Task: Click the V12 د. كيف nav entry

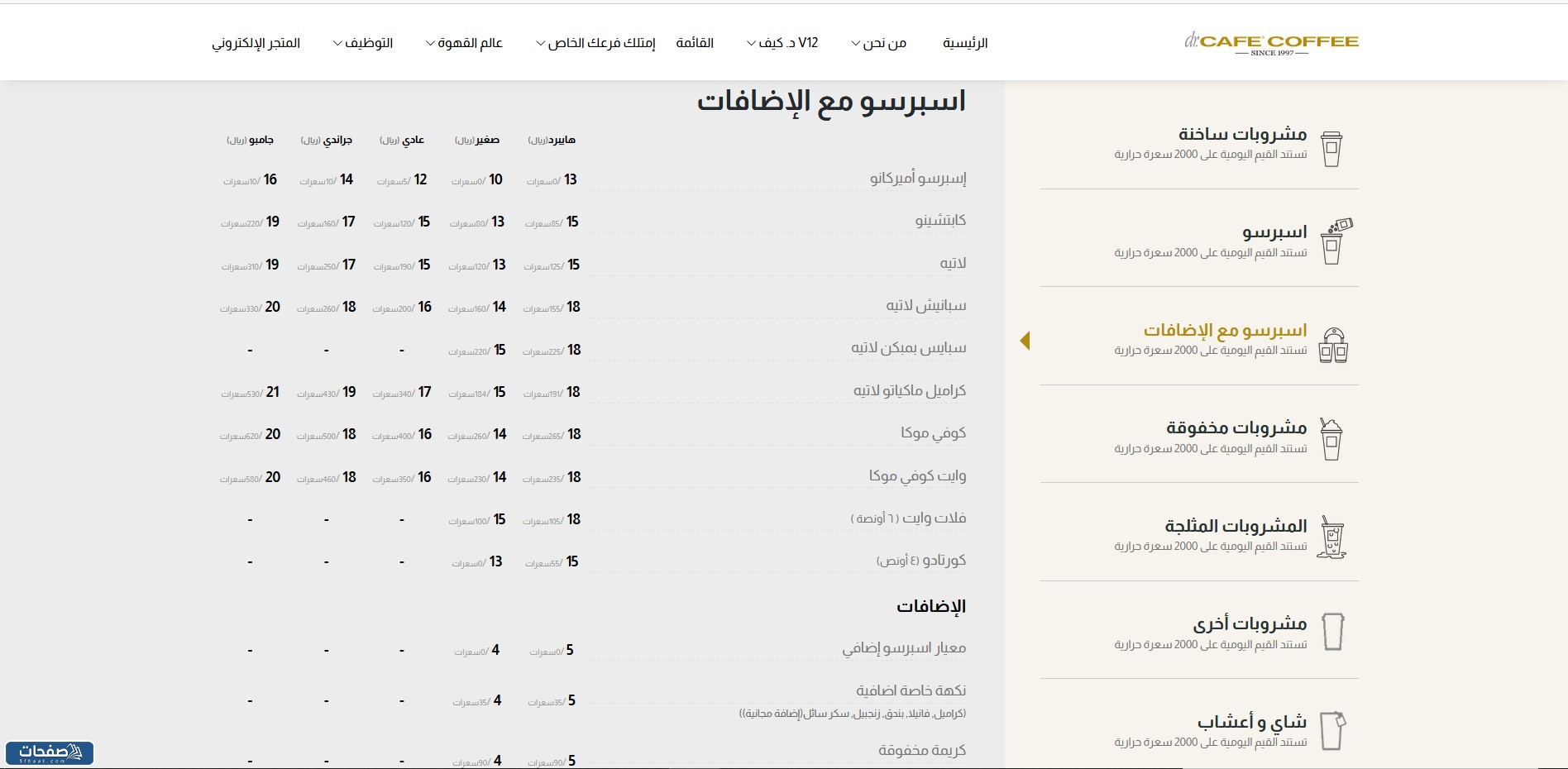Action: [786, 43]
